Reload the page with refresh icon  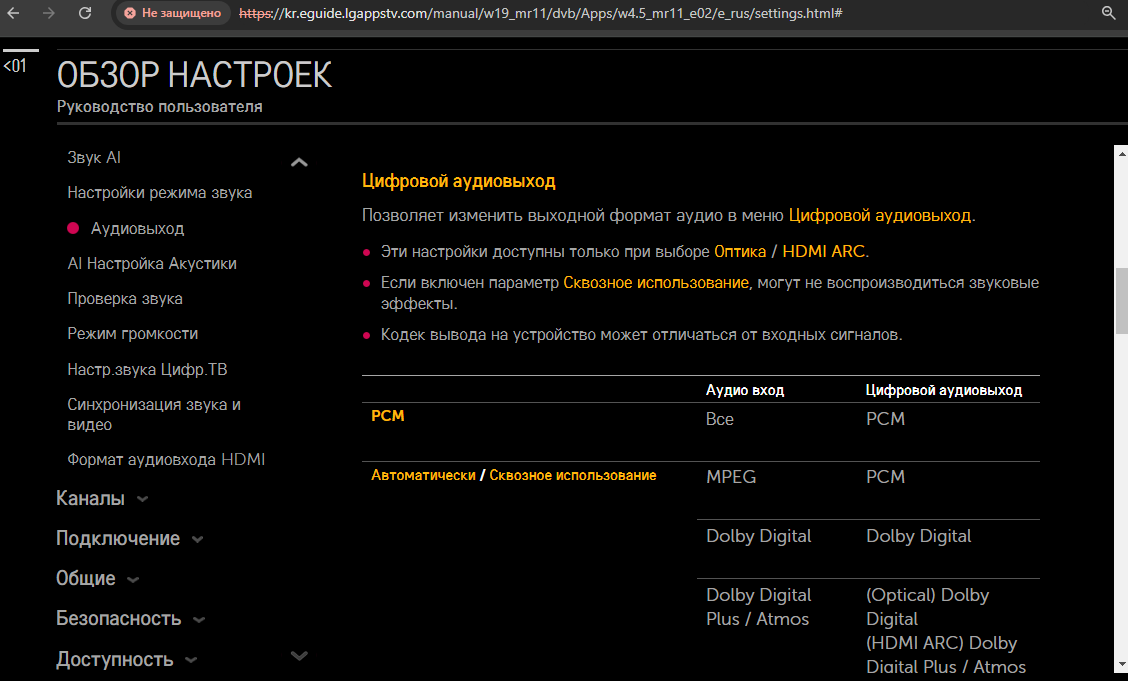[85, 13]
